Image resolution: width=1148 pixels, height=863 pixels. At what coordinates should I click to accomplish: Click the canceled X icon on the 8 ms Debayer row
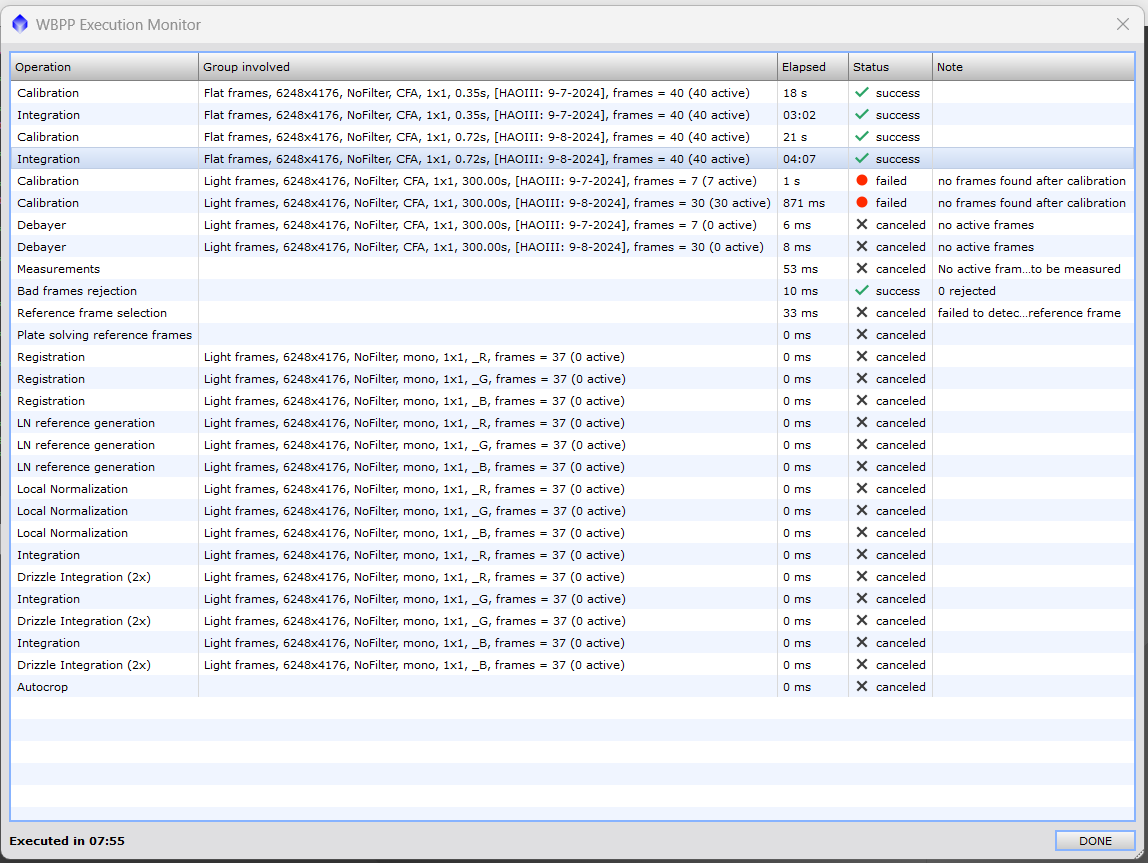click(x=862, y=247)
